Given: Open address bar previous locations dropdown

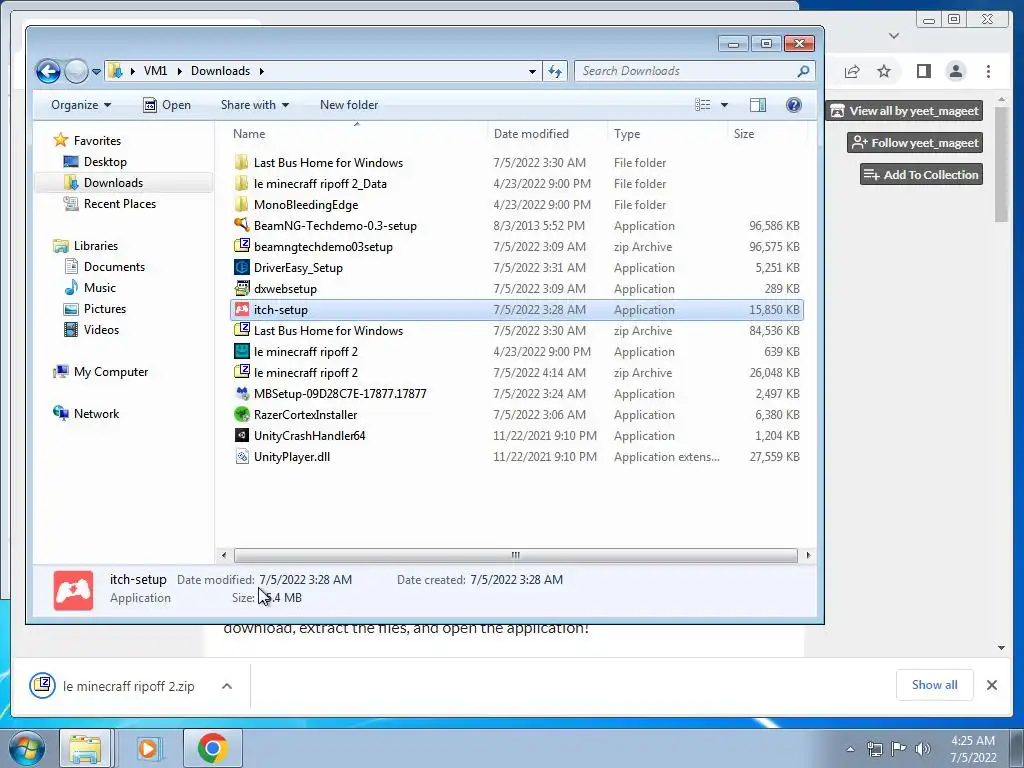Looking at the screenshot, I should (x=532, y=71).
